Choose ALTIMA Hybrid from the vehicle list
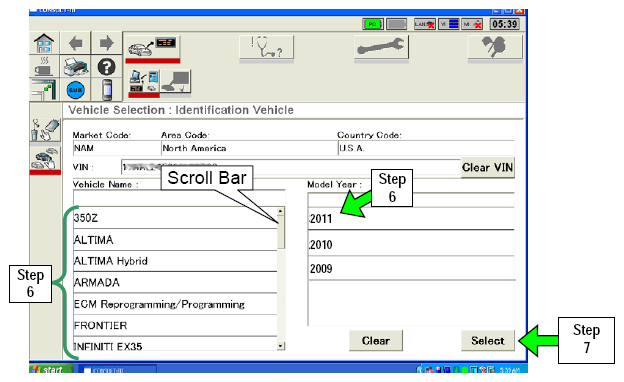 click(x=175, y=261)
